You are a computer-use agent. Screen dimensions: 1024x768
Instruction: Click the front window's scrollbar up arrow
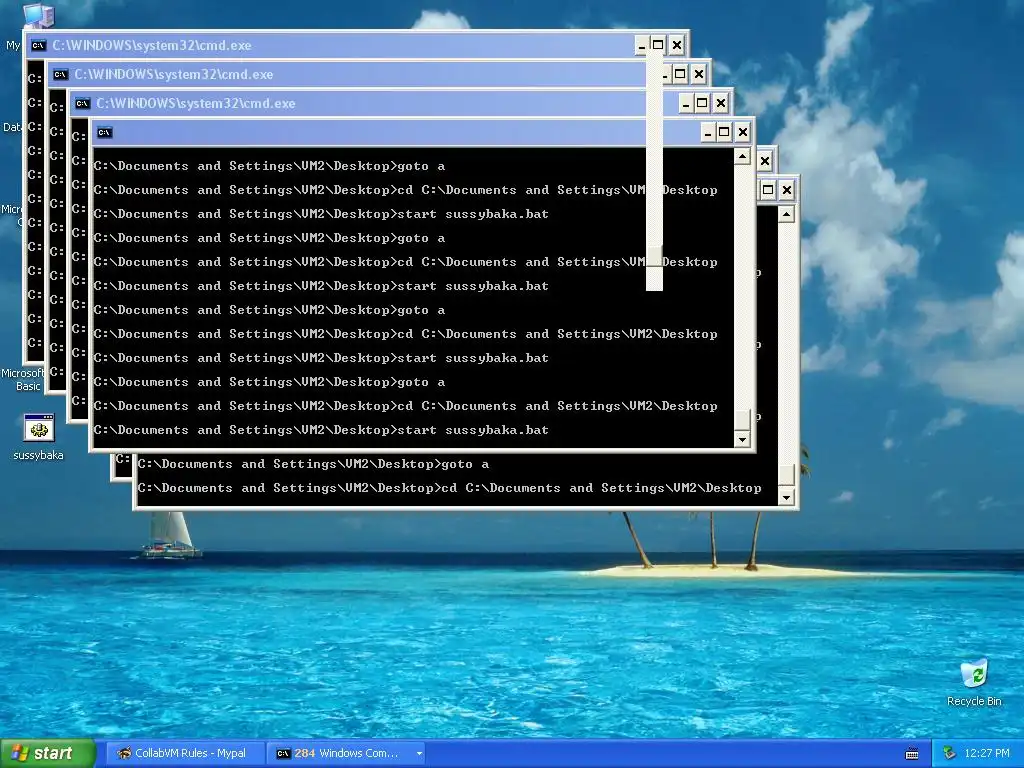742,156
